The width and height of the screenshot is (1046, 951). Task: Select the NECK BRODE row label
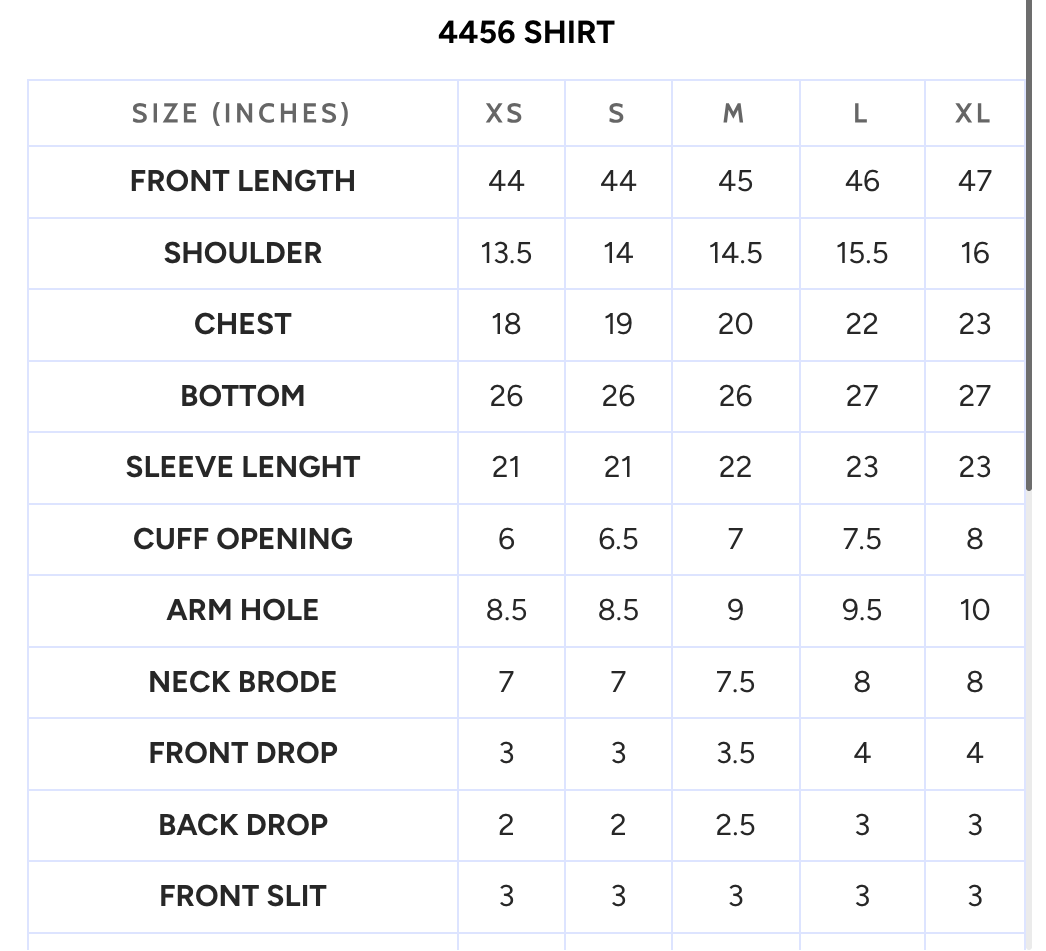[242, 682]
